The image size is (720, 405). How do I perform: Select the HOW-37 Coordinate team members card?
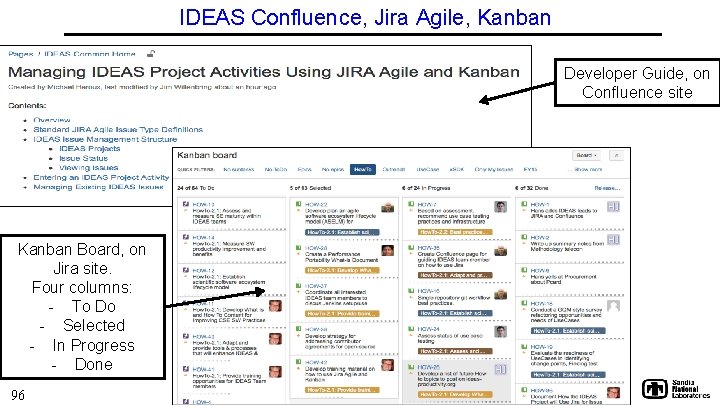(344, 300)
